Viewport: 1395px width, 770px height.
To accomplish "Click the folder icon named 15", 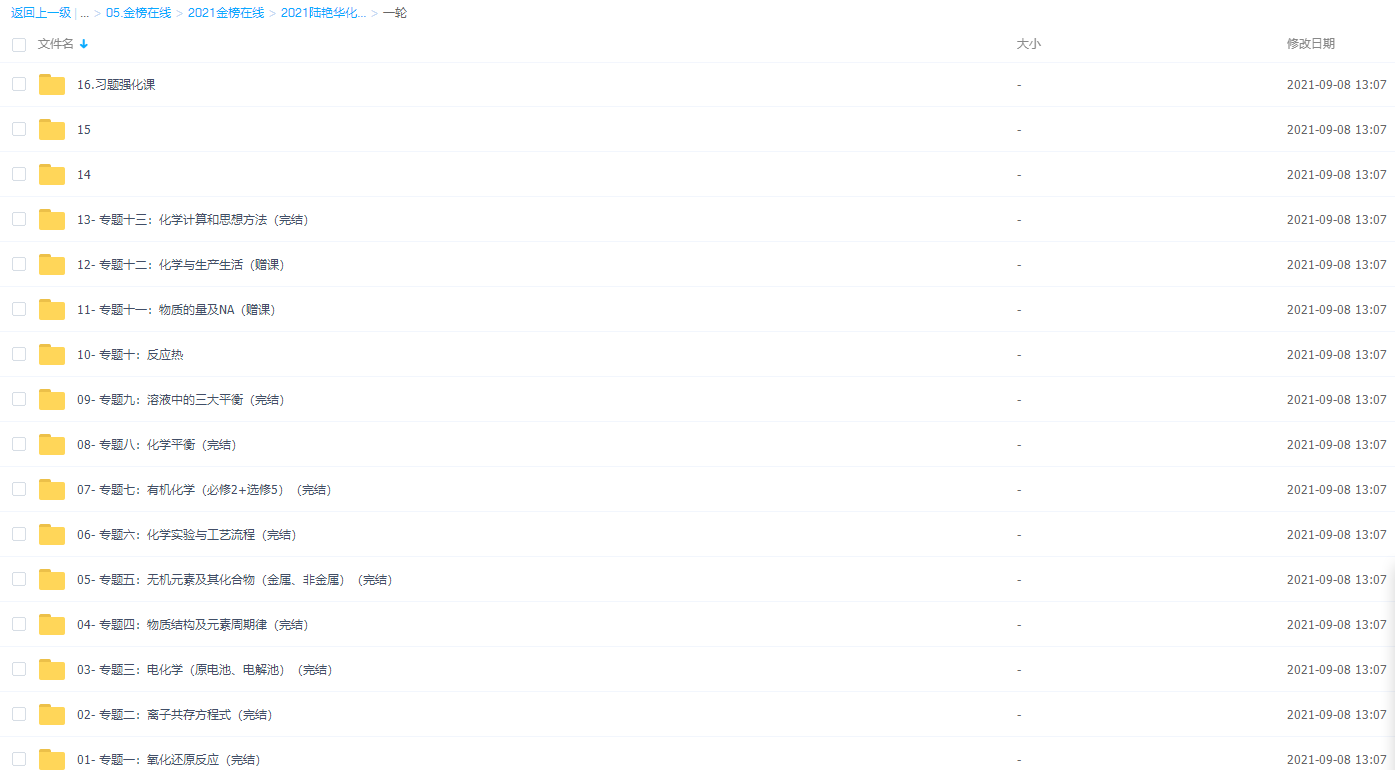I will click(52, 130).
